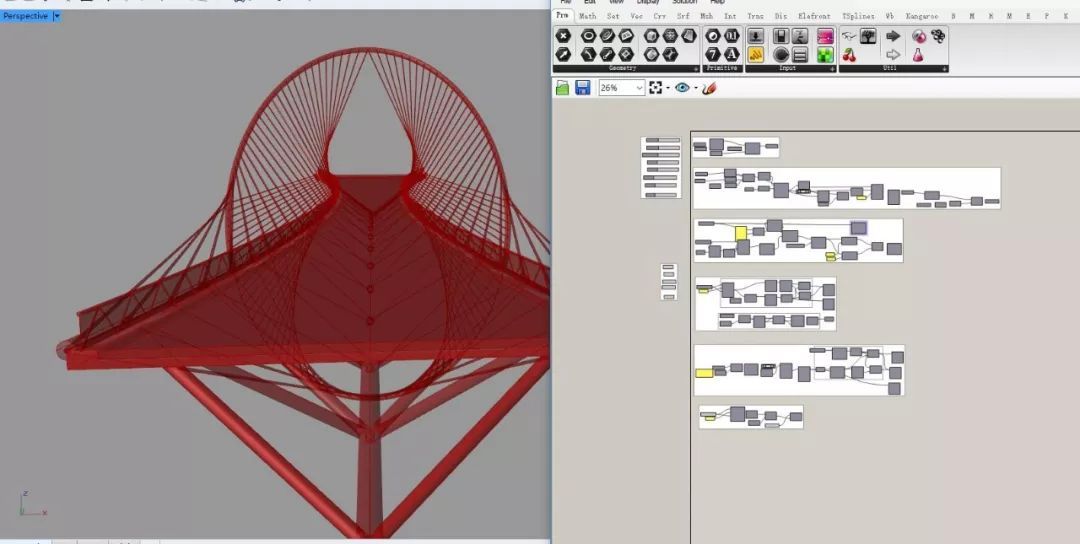Switch to the Msh tab
The width and height of the screenshot is (1080, 544).
(x=707, y=16)
